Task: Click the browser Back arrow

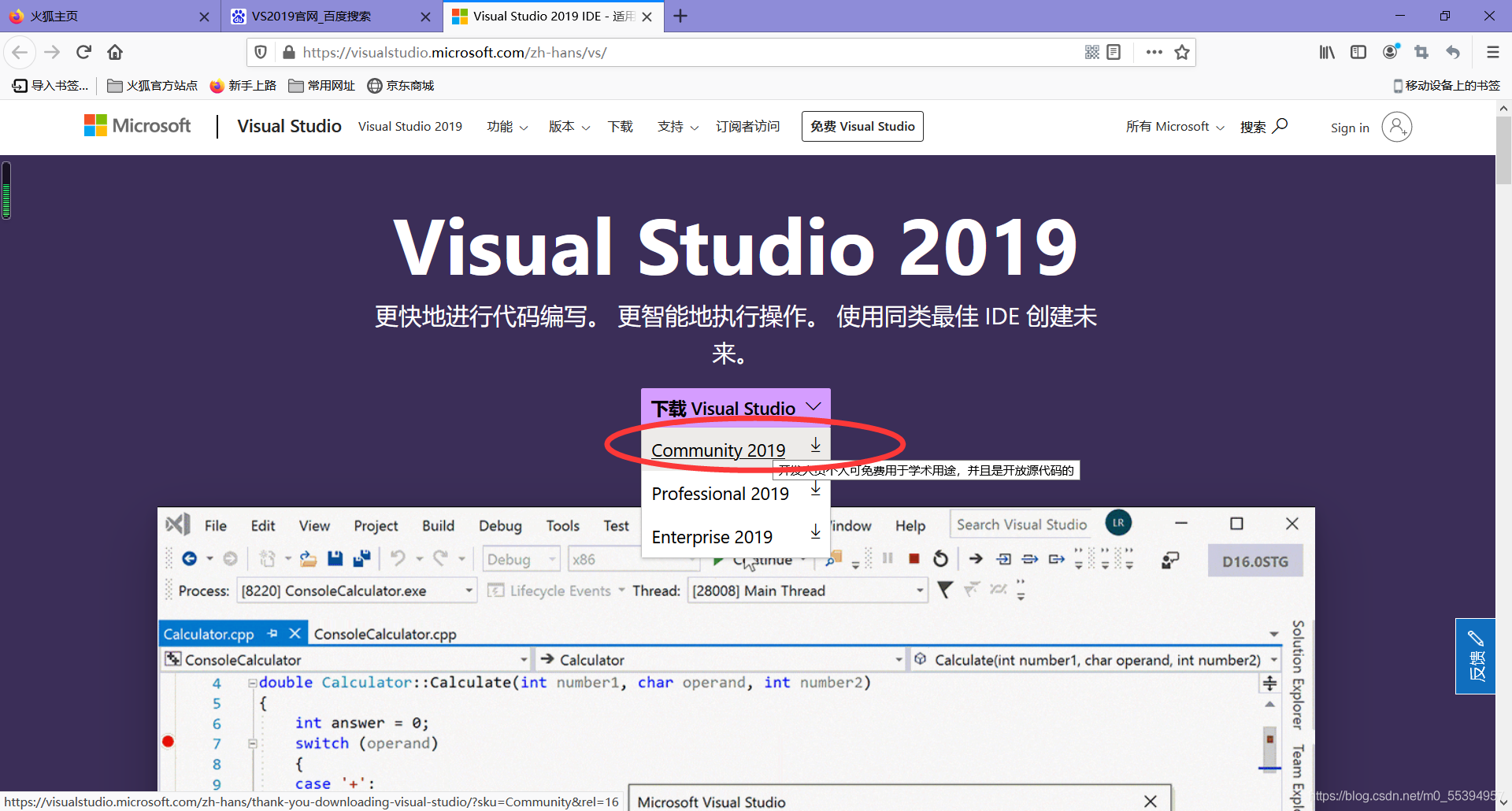Action: (x=20, y=53)
